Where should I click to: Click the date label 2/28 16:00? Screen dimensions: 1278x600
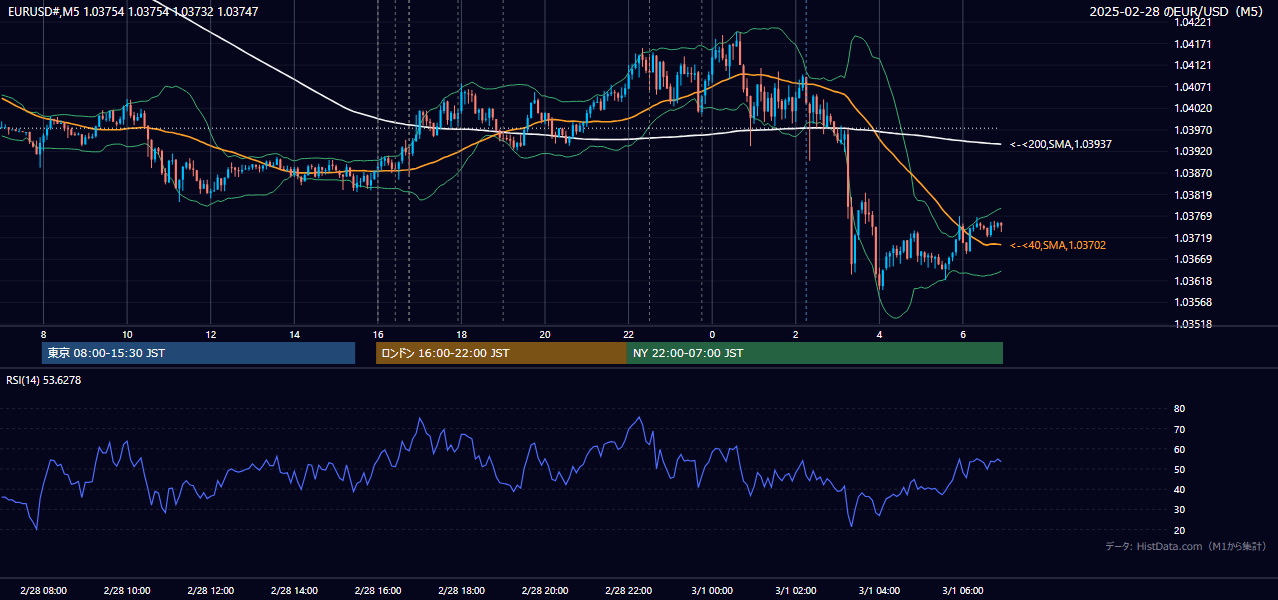click(377, 590)
